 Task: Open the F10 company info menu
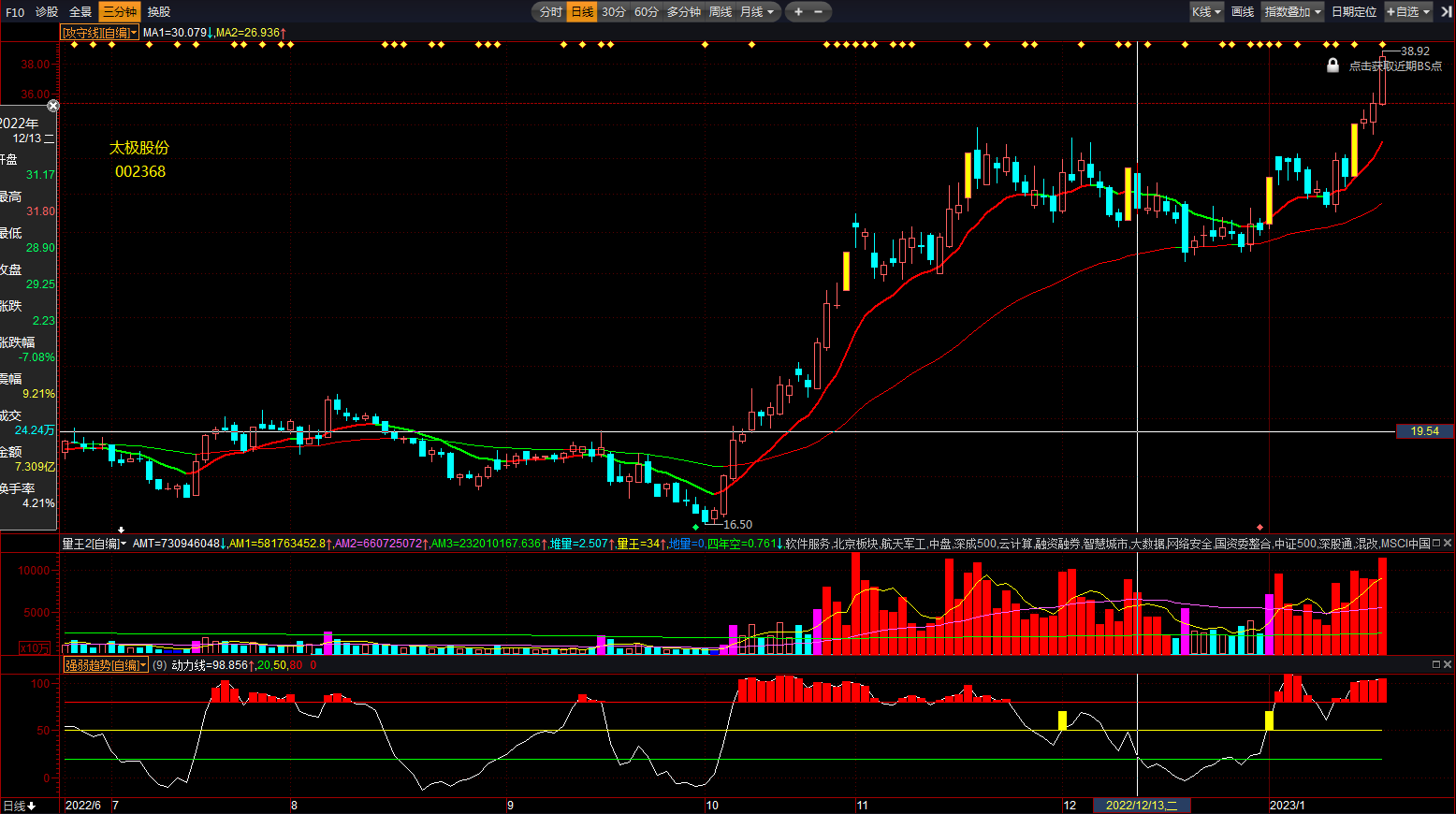(15, 12)
